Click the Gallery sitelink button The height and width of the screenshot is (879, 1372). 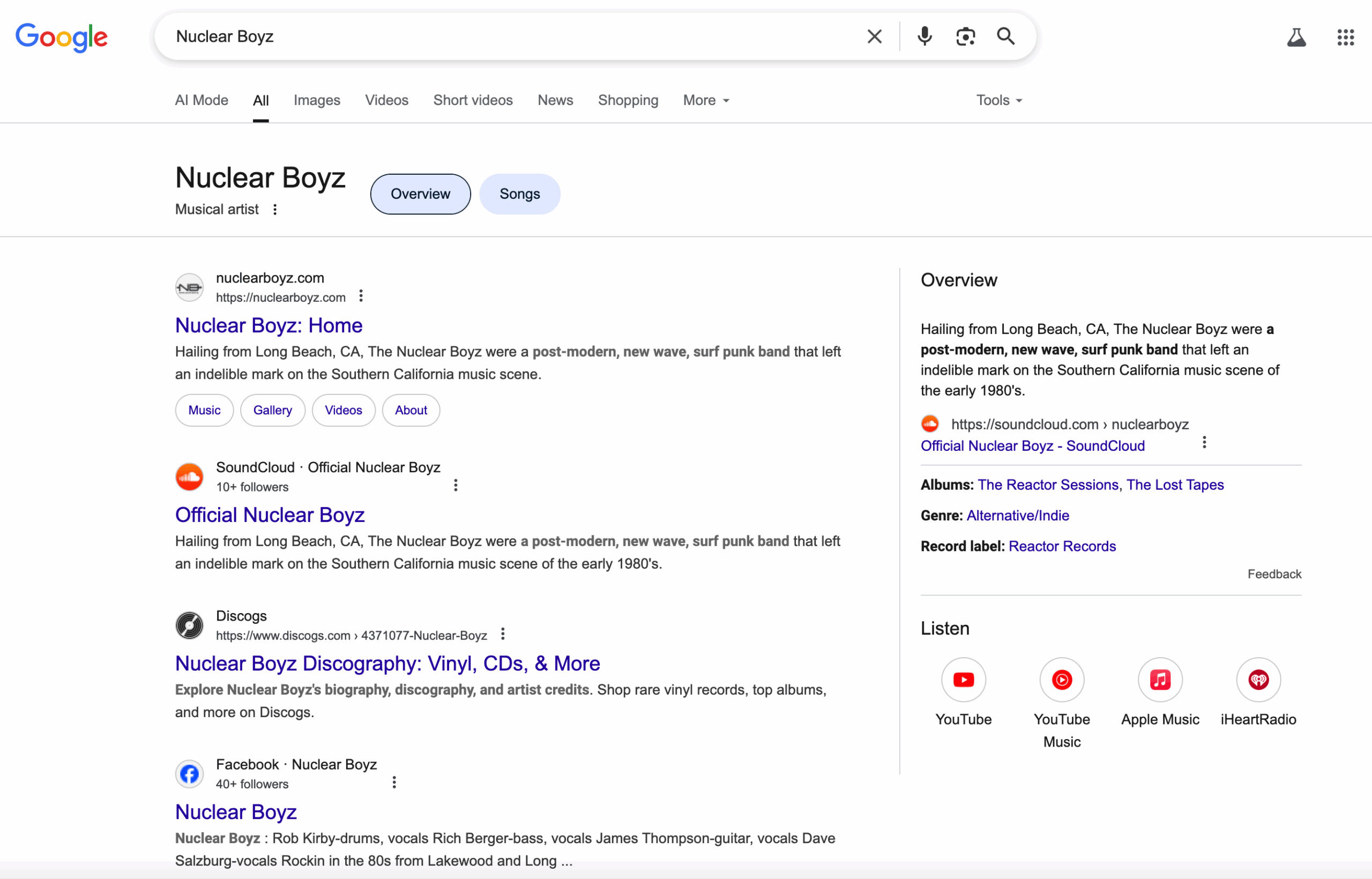pos(272,411)
